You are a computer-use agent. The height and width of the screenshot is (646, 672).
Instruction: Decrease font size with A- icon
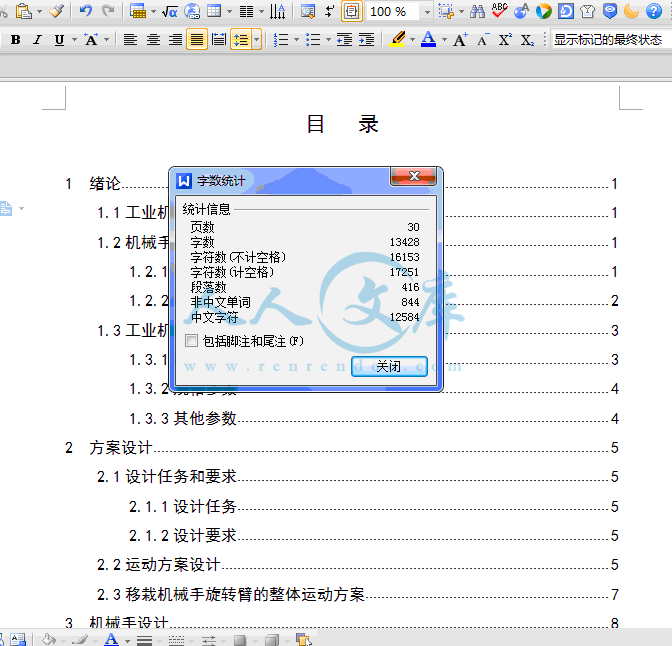[x=483, y=40]
